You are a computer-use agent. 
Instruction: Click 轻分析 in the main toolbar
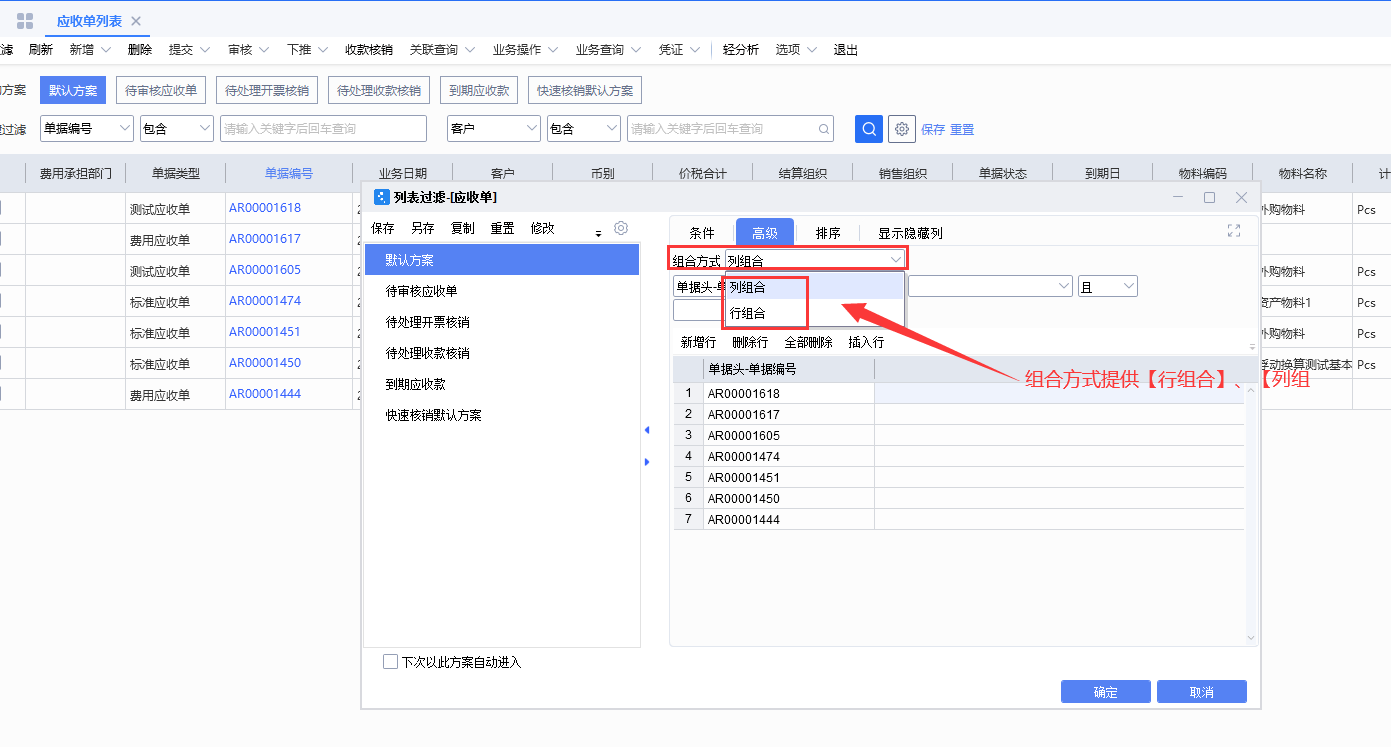[741, 50]
